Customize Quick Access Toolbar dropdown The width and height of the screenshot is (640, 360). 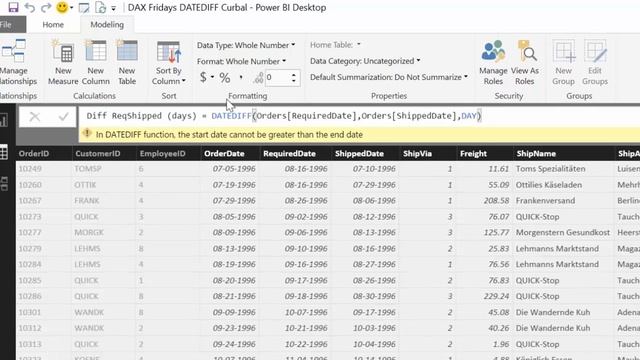[113, 8]
